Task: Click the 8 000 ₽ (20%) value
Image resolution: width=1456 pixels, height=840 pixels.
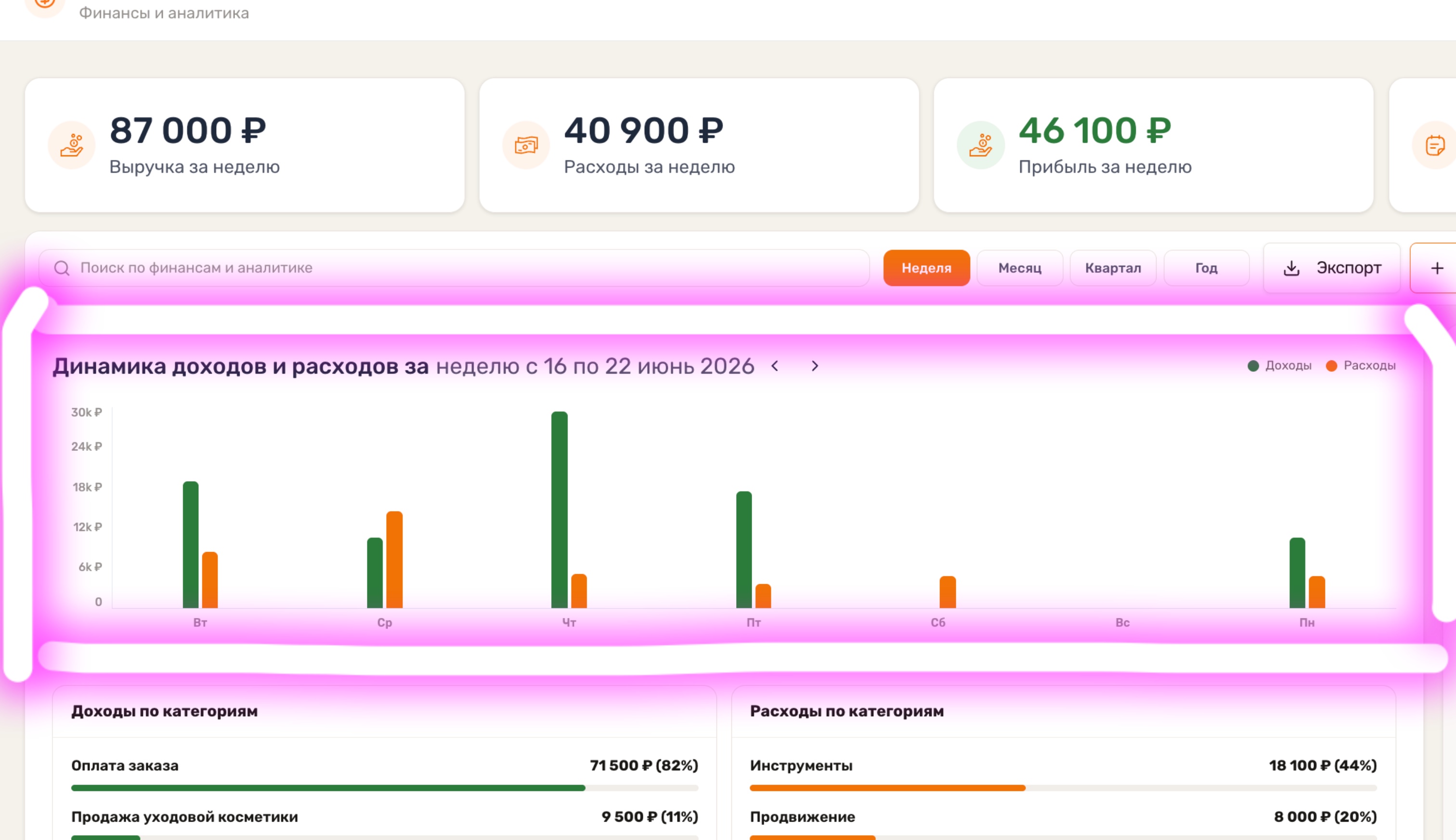Action: pyautogui.click(x=1326, y=817)
